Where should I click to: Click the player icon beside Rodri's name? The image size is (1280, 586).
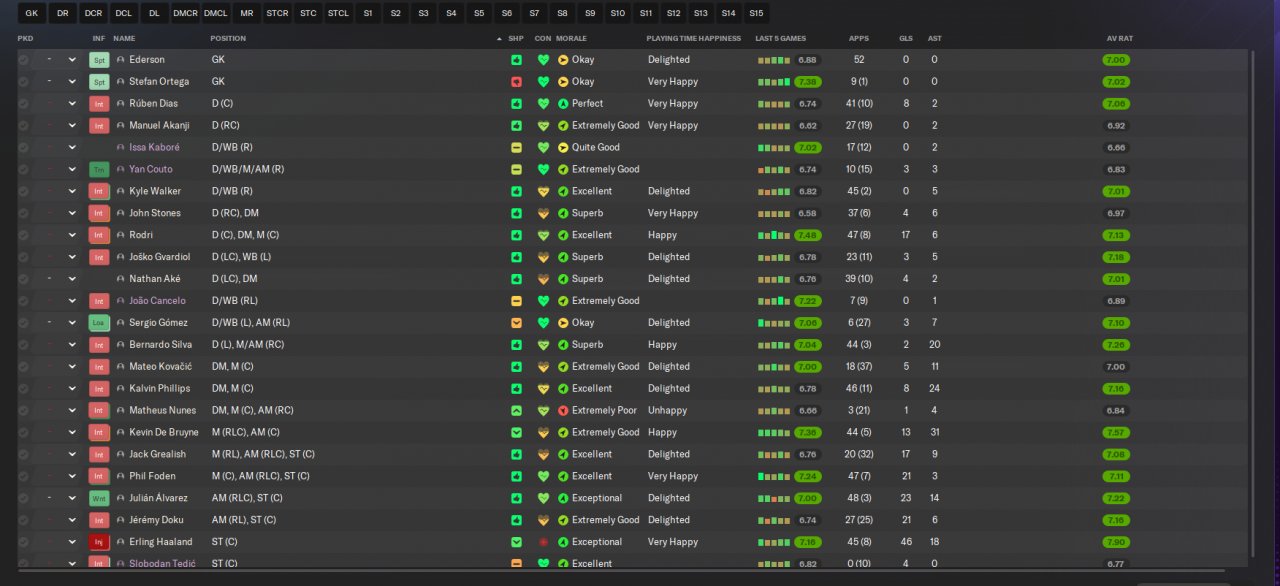click(x=121, y=235)
